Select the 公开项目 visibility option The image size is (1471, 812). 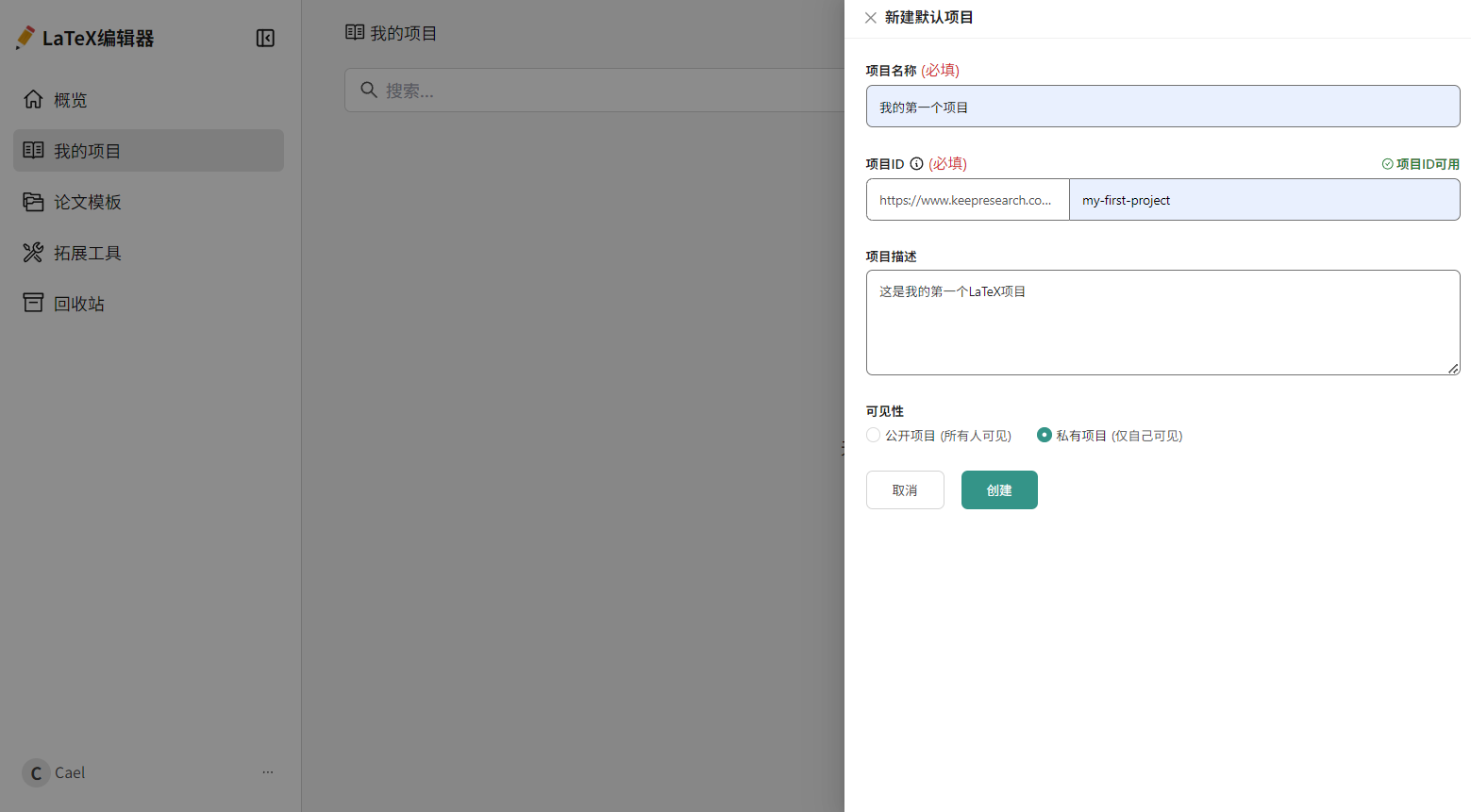click(x=873, y=435)
